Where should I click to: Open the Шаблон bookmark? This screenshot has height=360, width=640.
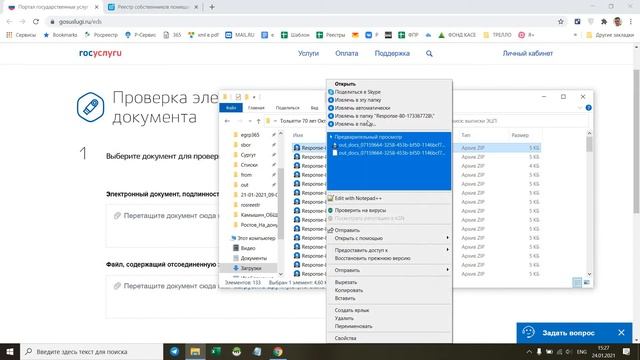pyautogui.click(x=296, y=35)
